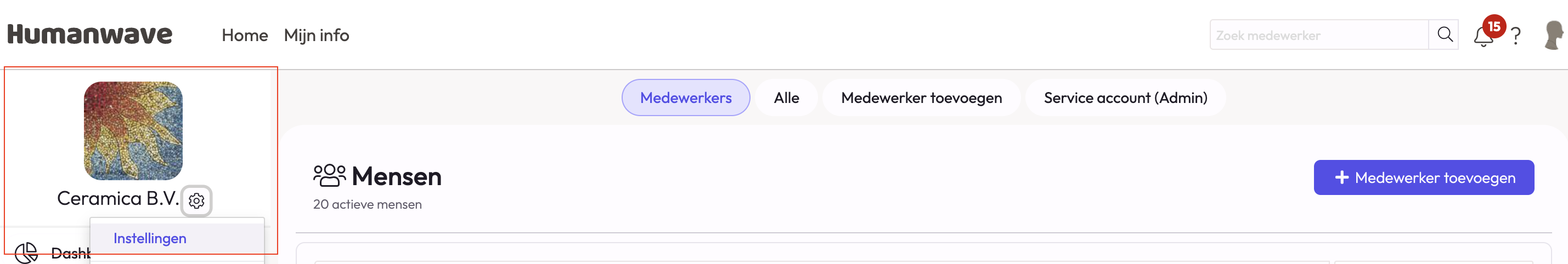Viewport: 1568px width, 264px height.
Task: Click the question mark help icon
Action: (x=1516, y=37)
